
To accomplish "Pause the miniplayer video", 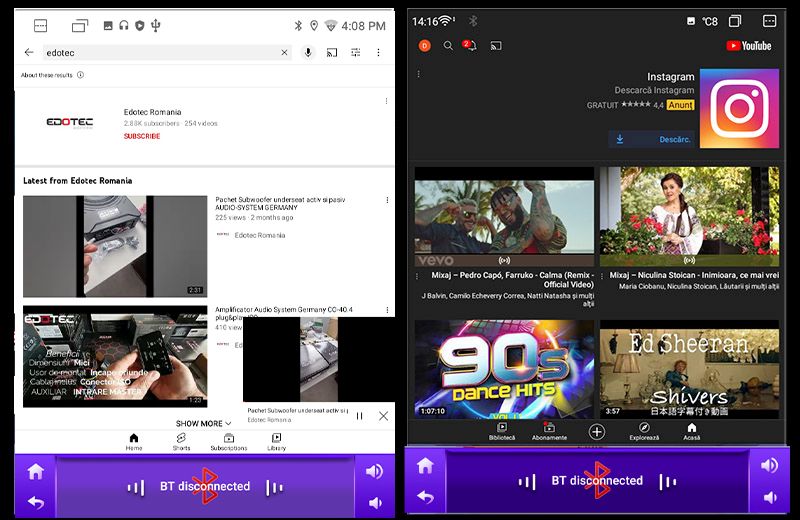I will point(359,416).
